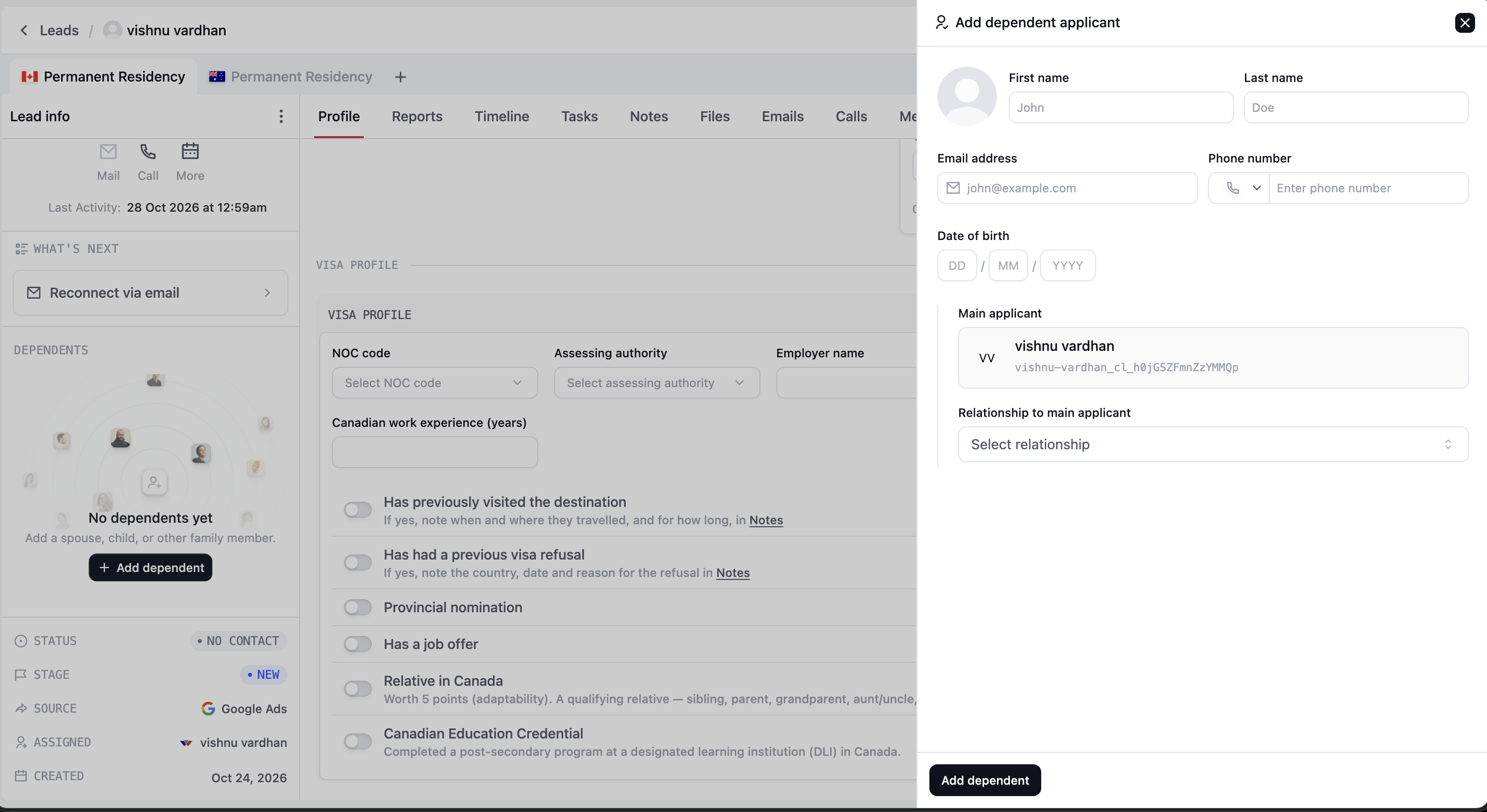Click the Last name input field
The image size is (1487, 812).
1356,107
